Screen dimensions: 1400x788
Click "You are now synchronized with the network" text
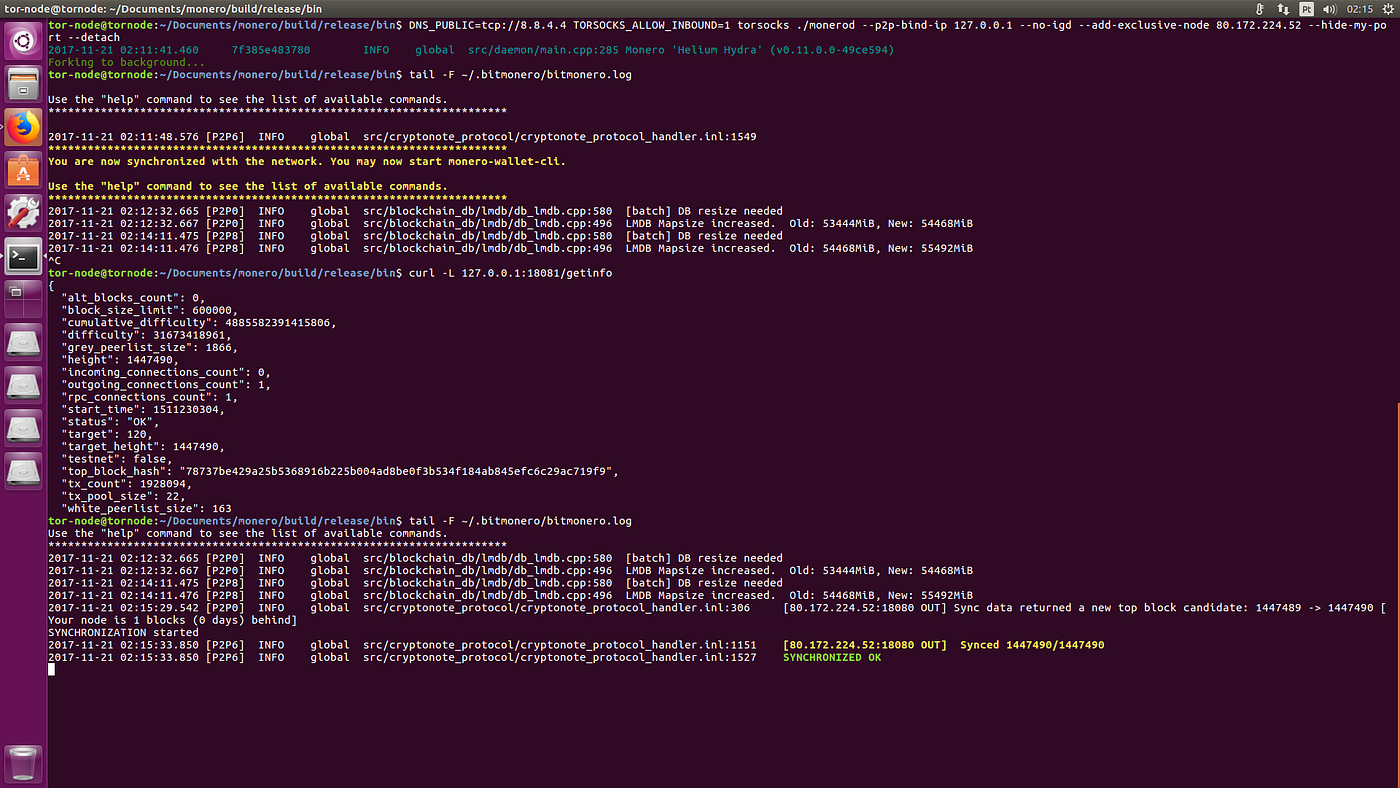[x=185, y=161]
